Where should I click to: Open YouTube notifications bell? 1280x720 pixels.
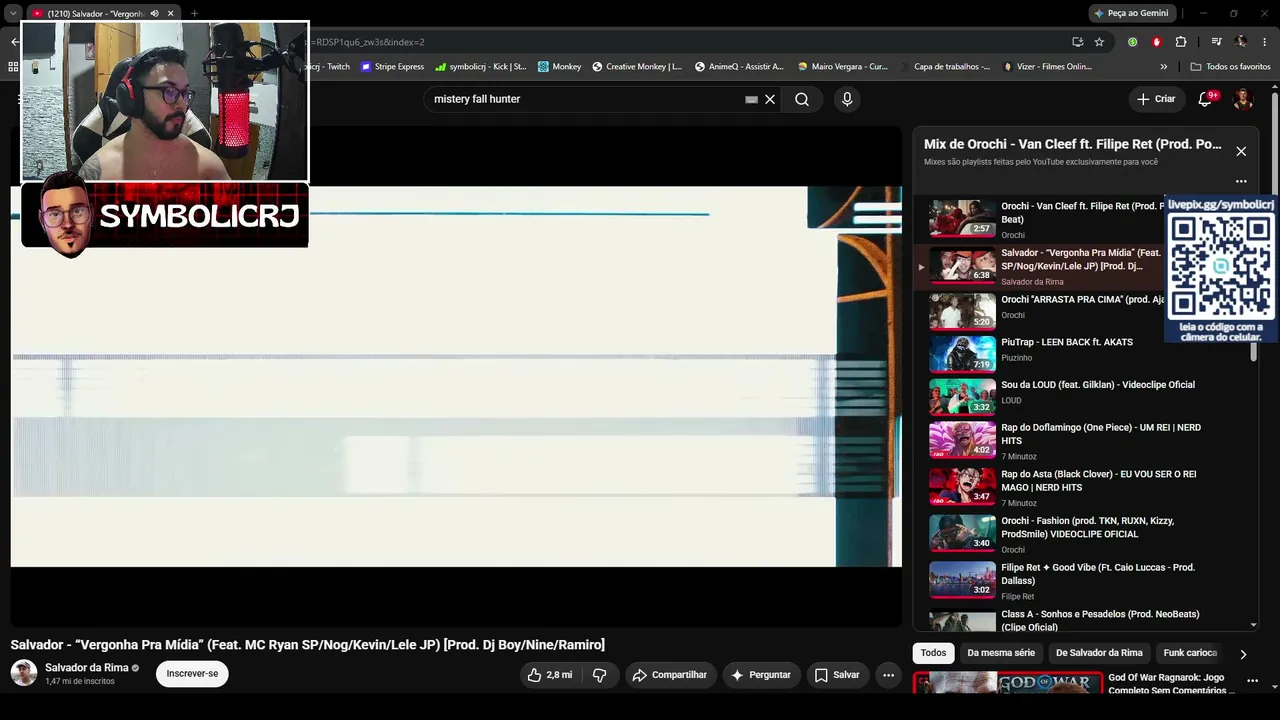click(x=1205, y=99)
